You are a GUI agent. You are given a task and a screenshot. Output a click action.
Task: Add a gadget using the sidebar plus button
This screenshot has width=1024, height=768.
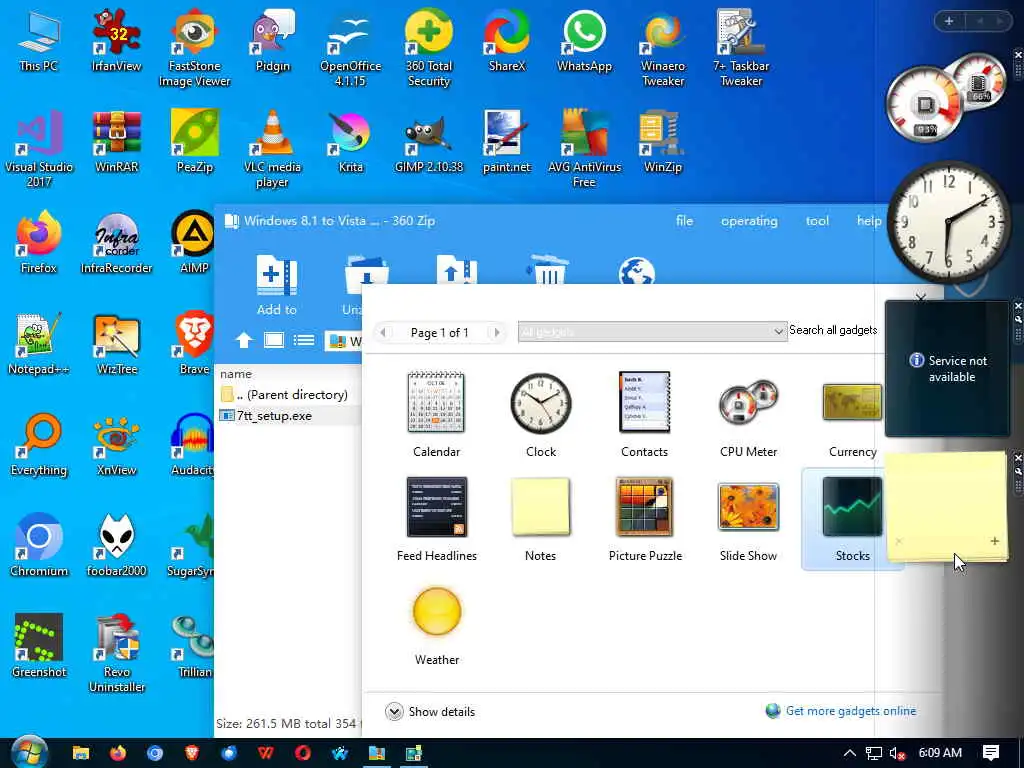click(x=949, y=22)
